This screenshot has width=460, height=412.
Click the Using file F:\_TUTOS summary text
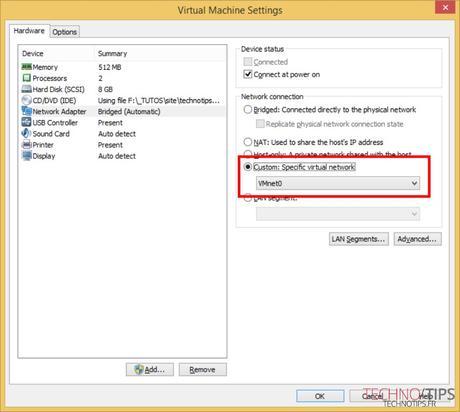pos(159,100)
